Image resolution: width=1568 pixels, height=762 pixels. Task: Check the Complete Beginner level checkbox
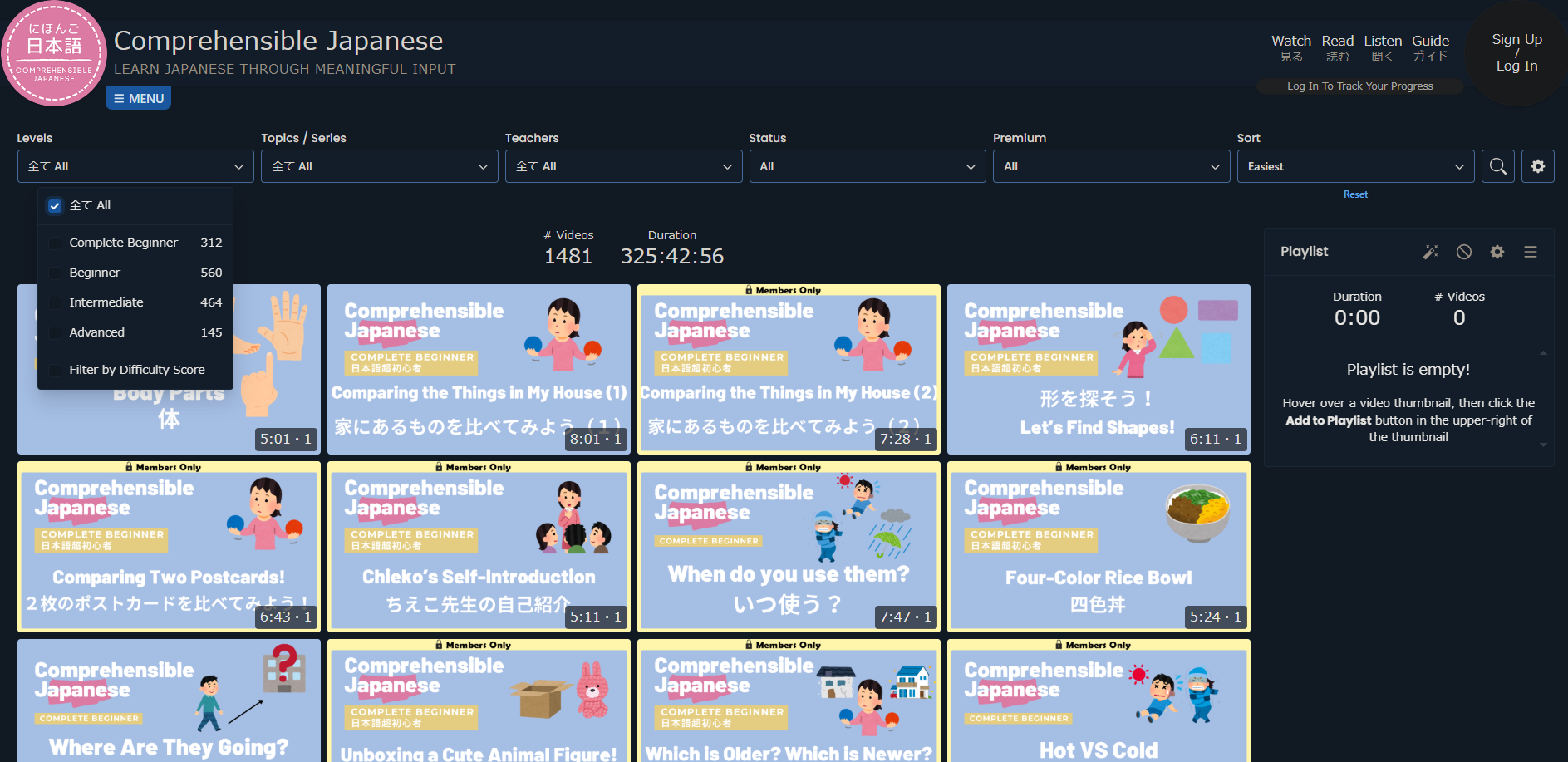tap(55, 243)
